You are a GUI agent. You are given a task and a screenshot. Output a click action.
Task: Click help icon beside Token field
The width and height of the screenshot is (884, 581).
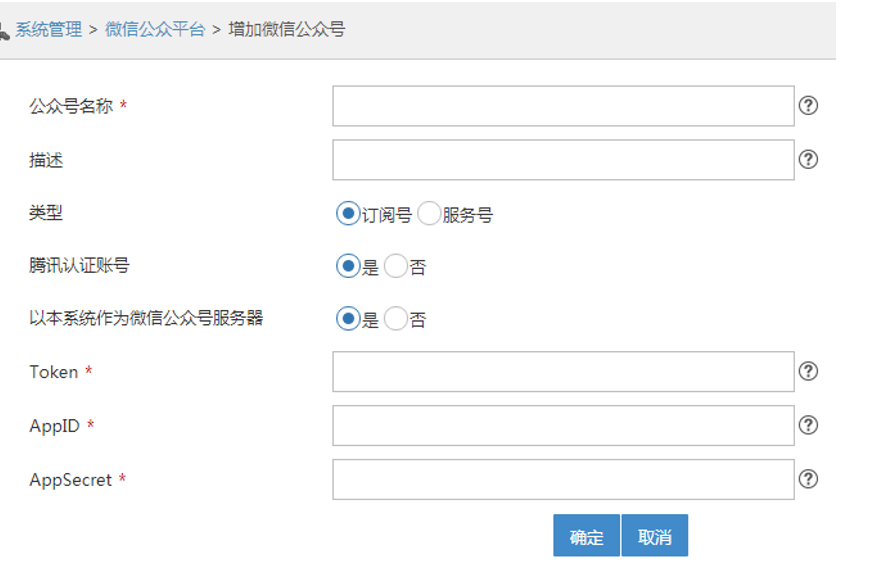808,371
